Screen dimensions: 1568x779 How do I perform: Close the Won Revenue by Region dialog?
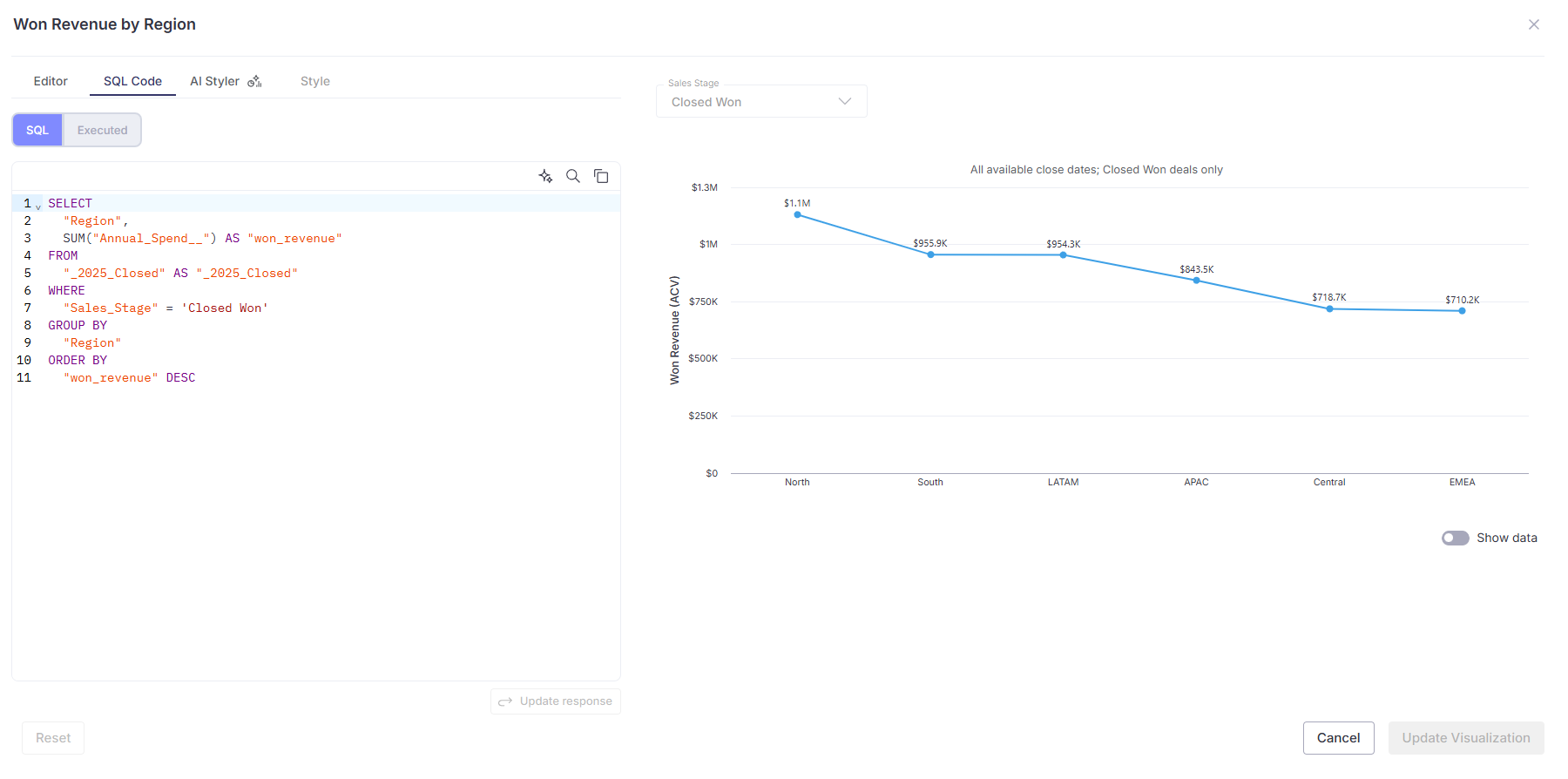click(1534, 24)
